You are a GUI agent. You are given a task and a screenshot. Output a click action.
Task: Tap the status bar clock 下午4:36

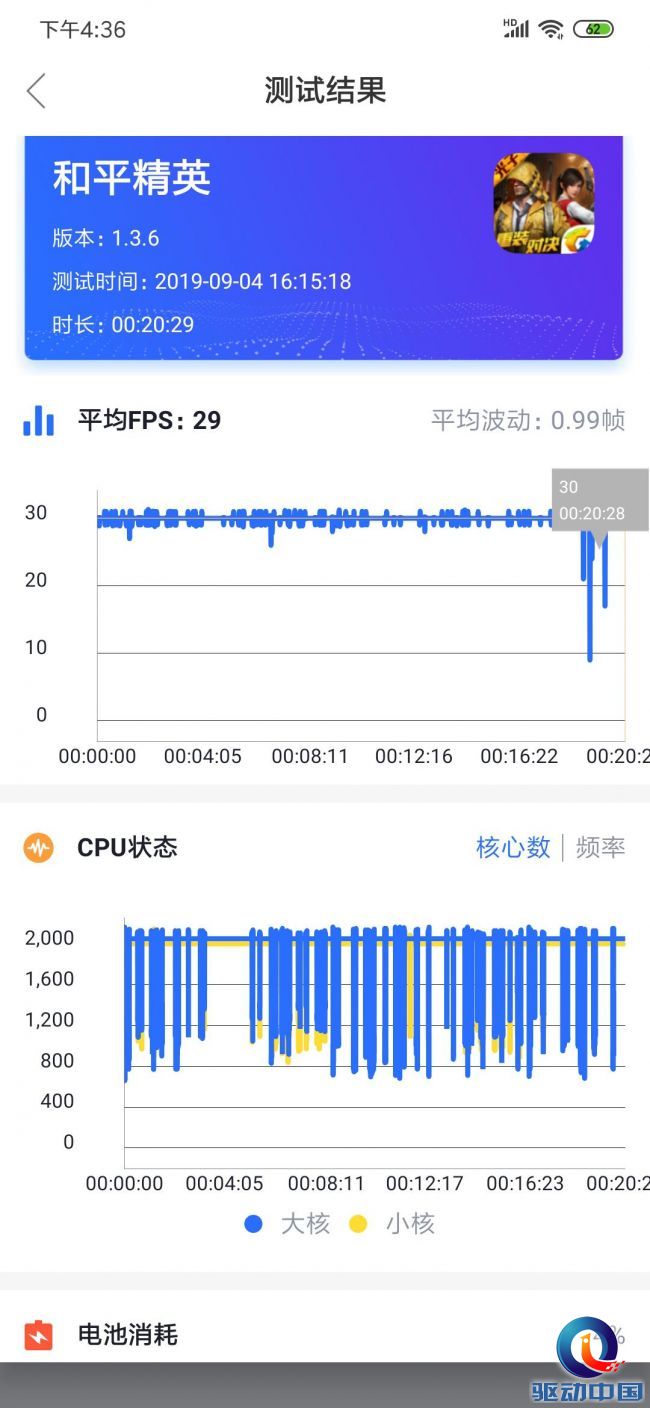(83, 29)
